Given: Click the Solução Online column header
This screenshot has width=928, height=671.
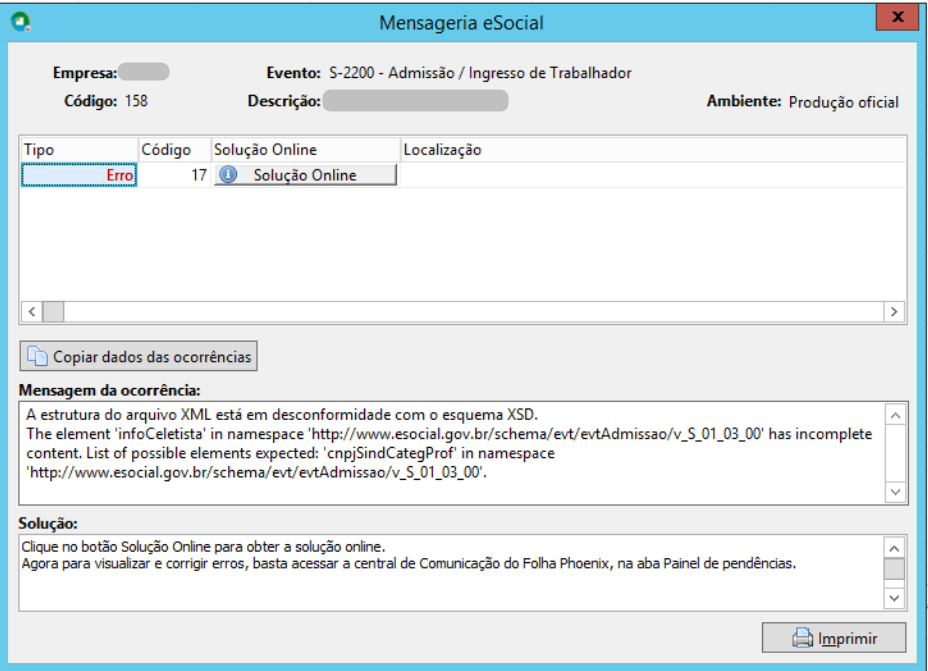Looking at the screenshot, I should pyautogui.click(x=305, y=150).
